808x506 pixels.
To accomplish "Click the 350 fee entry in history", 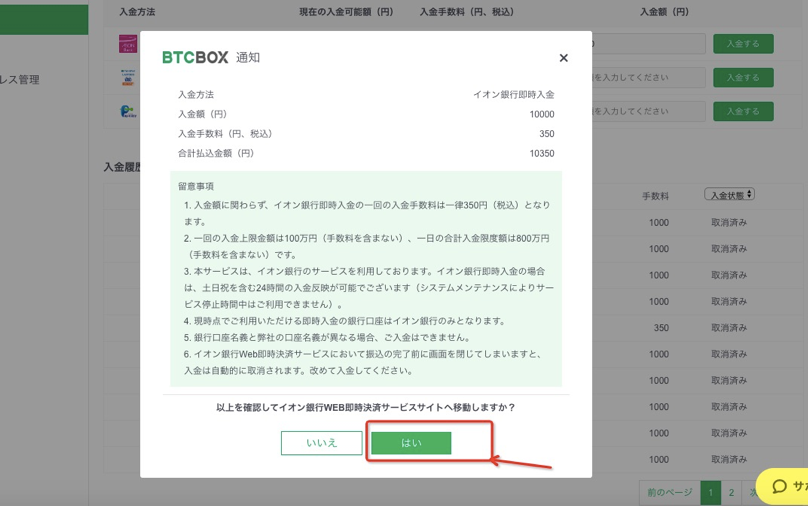I will point(661,328).
